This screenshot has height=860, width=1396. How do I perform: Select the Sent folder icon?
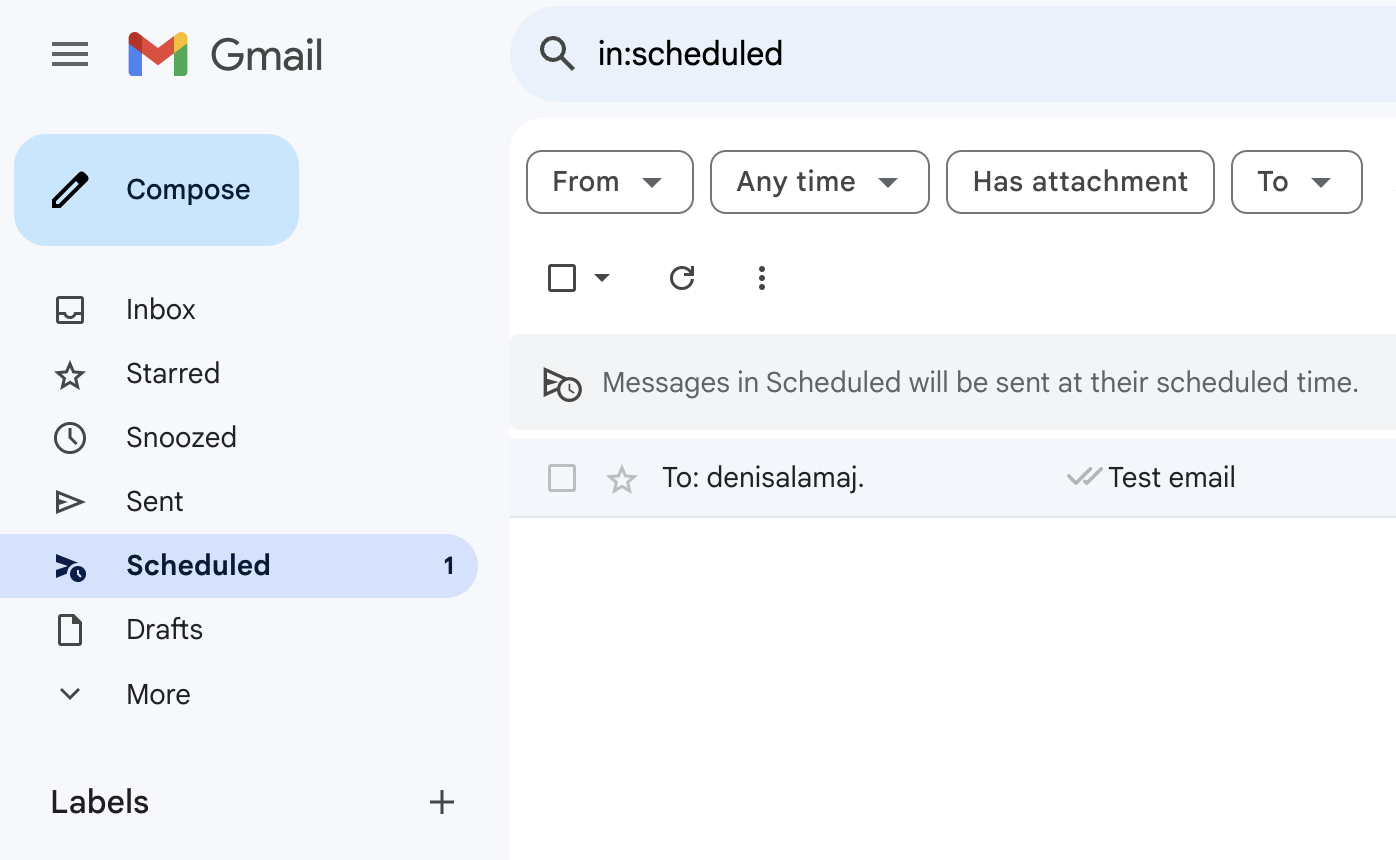click(x=70, y=501)
